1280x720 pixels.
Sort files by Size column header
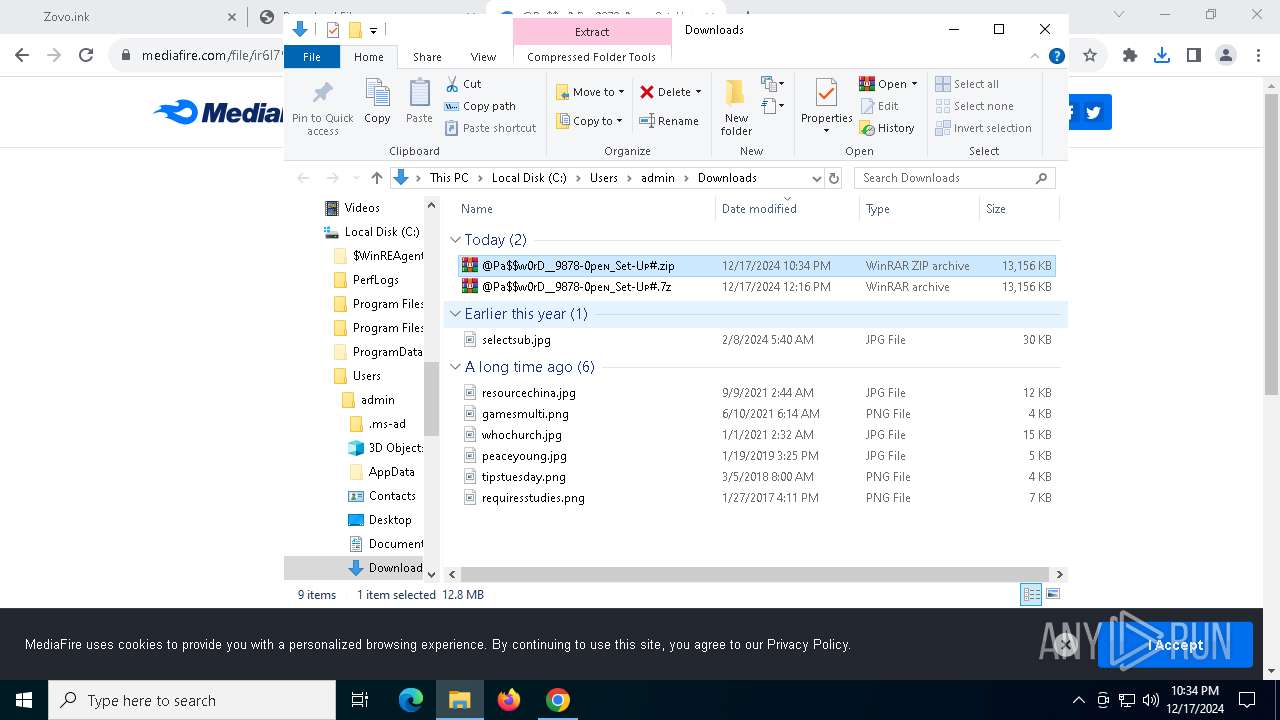pos(1018,209)
